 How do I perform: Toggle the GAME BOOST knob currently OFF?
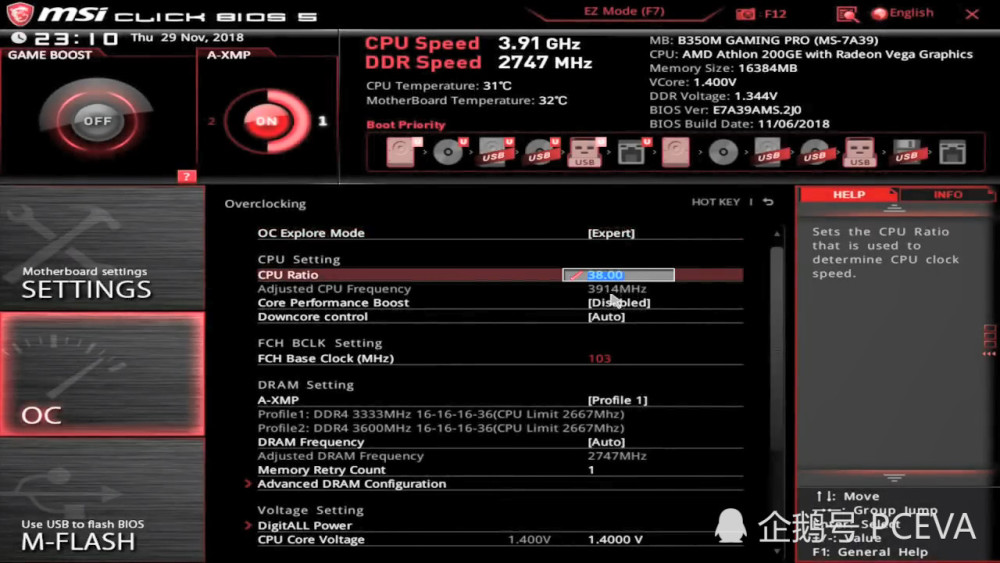click(x=97, y=121)
